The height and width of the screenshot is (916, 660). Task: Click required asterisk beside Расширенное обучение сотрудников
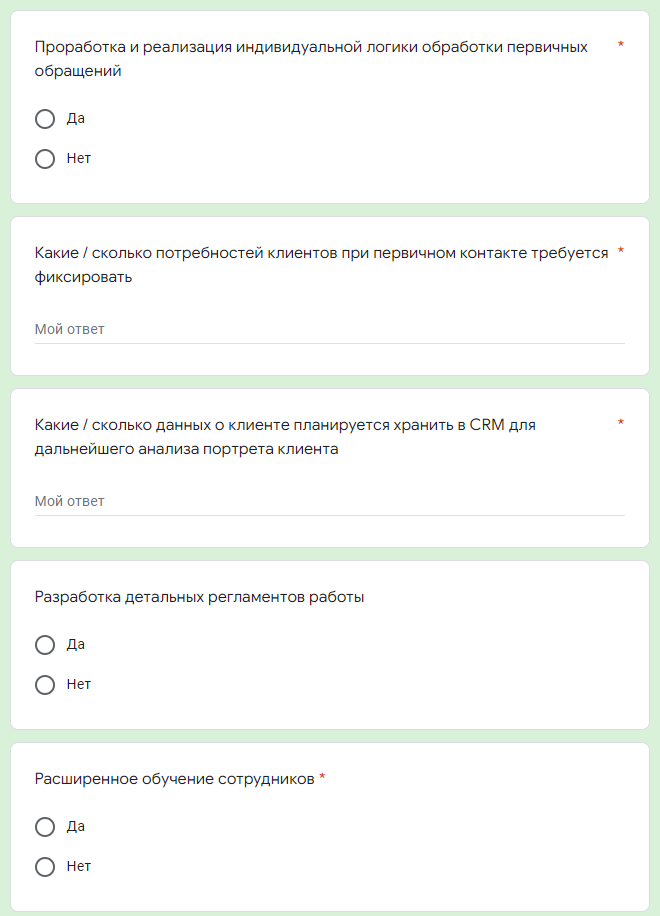point(322,777)
